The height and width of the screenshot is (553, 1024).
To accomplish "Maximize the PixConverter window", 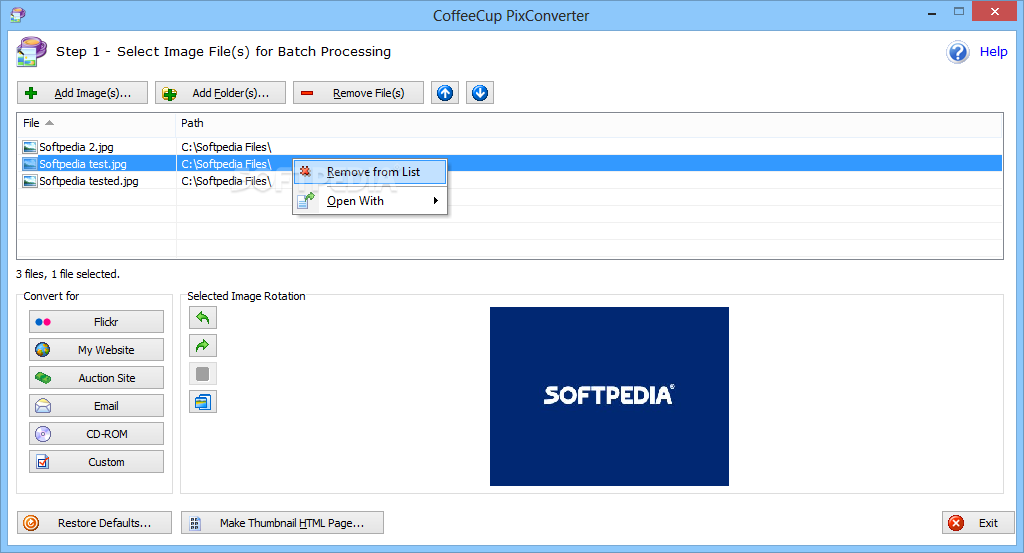I will coord(959,12).
